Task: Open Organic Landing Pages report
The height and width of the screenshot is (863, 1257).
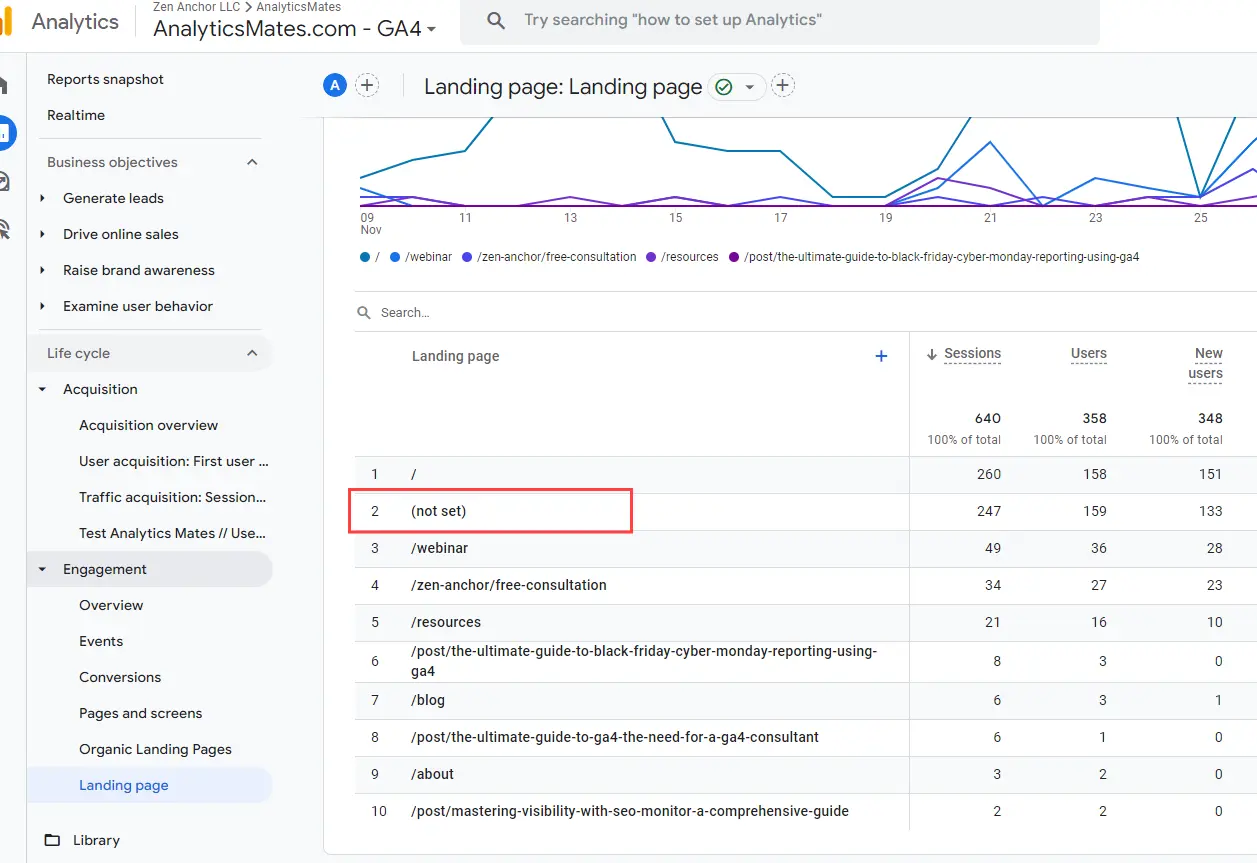Action: [x=155, y=749]
